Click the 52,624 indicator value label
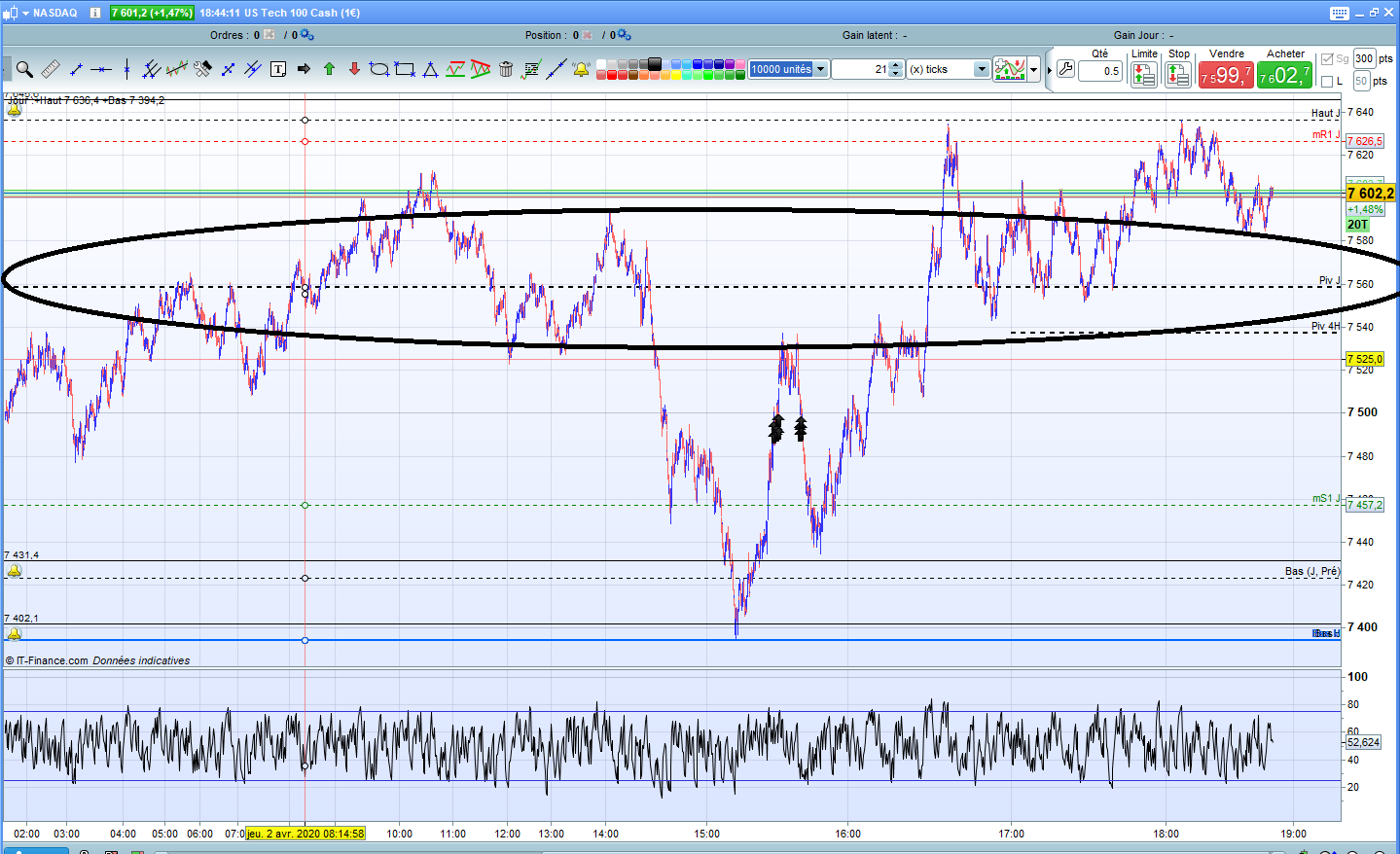 click(1363, 742)
